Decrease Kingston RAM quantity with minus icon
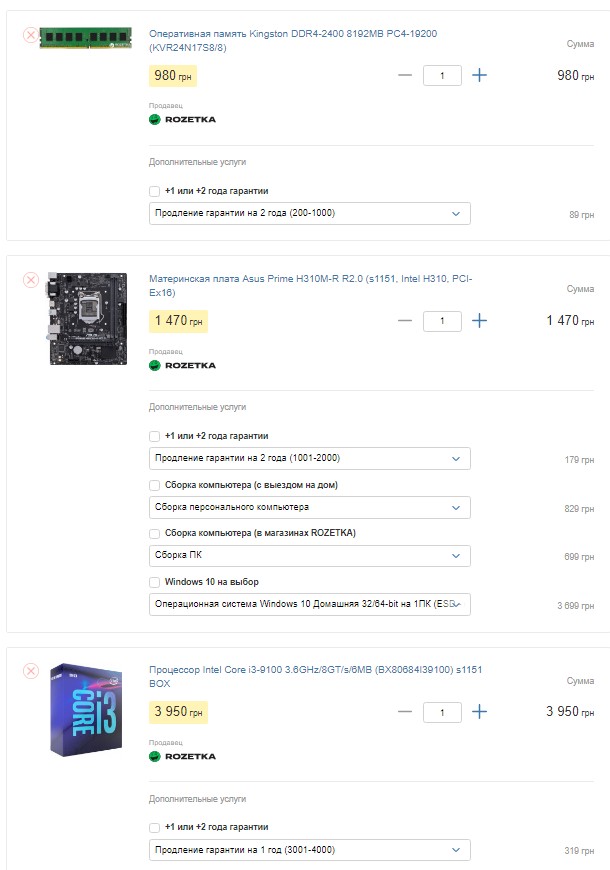The height and width of the screenshot is (870, 610). 405,75
